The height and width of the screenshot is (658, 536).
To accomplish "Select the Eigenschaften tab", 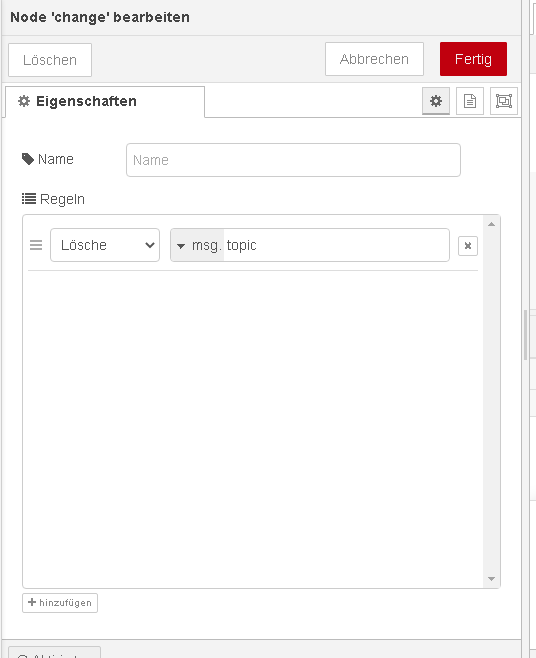I will [x=105, y=102].
